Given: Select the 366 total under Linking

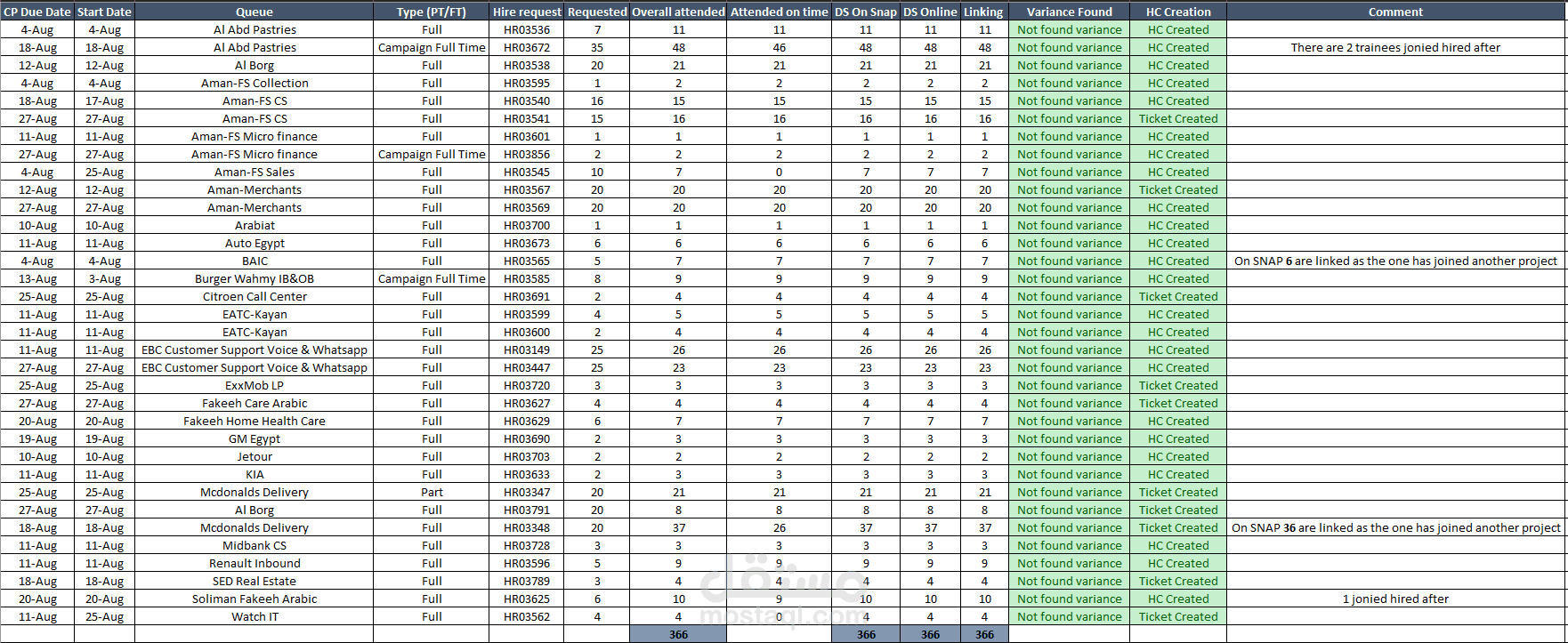Looking at the screenshot, I should [984, 634].
